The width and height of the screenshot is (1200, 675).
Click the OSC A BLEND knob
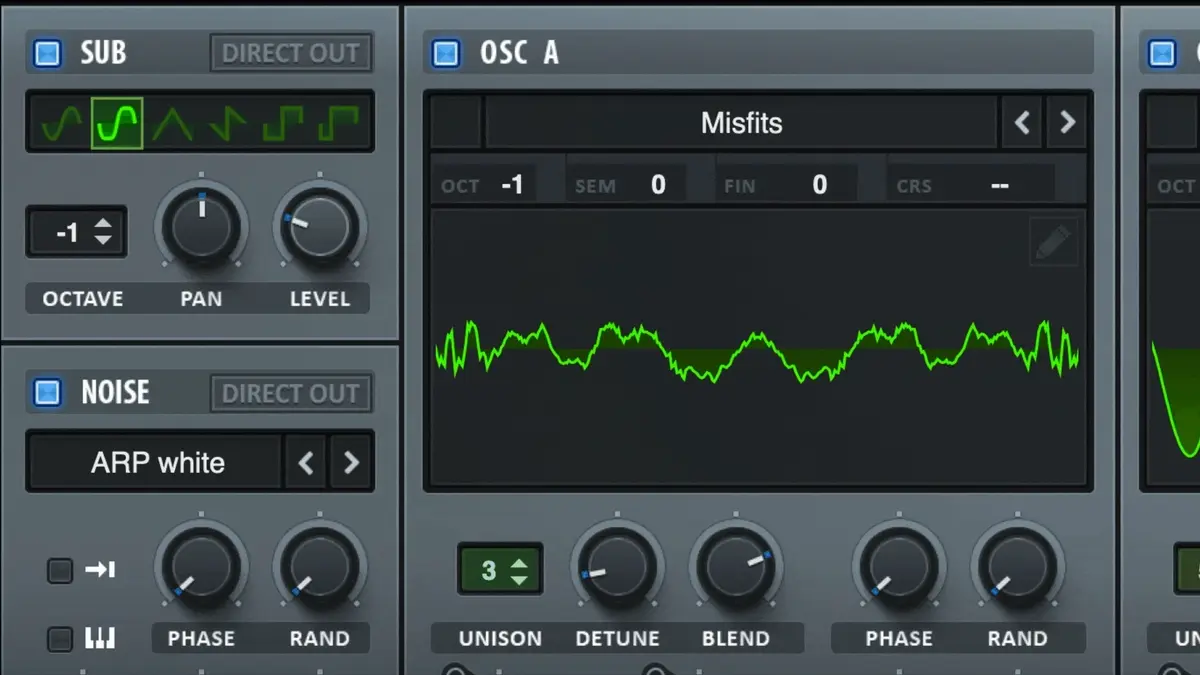[x=736, y=567]
